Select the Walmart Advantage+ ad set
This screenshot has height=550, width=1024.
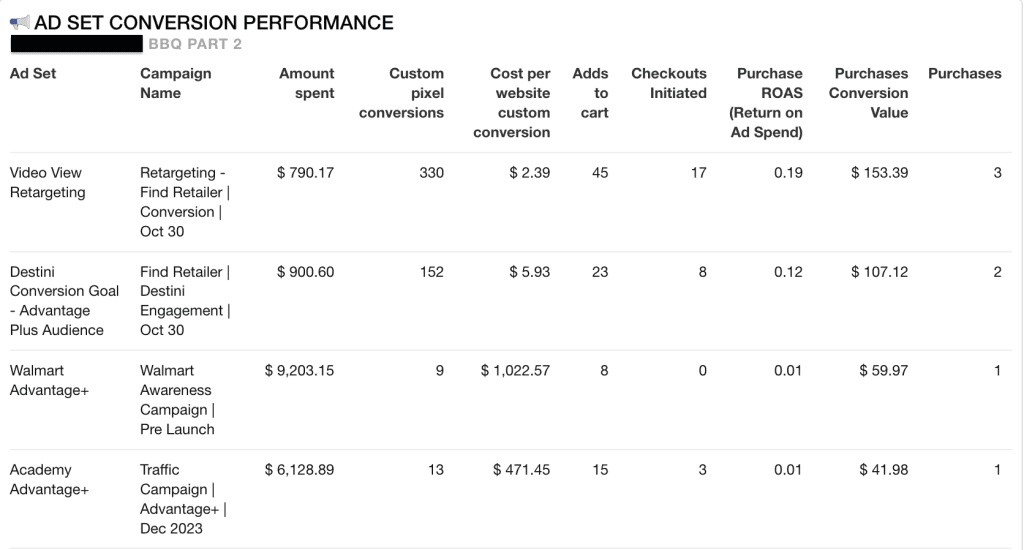[x=50, y=380]
